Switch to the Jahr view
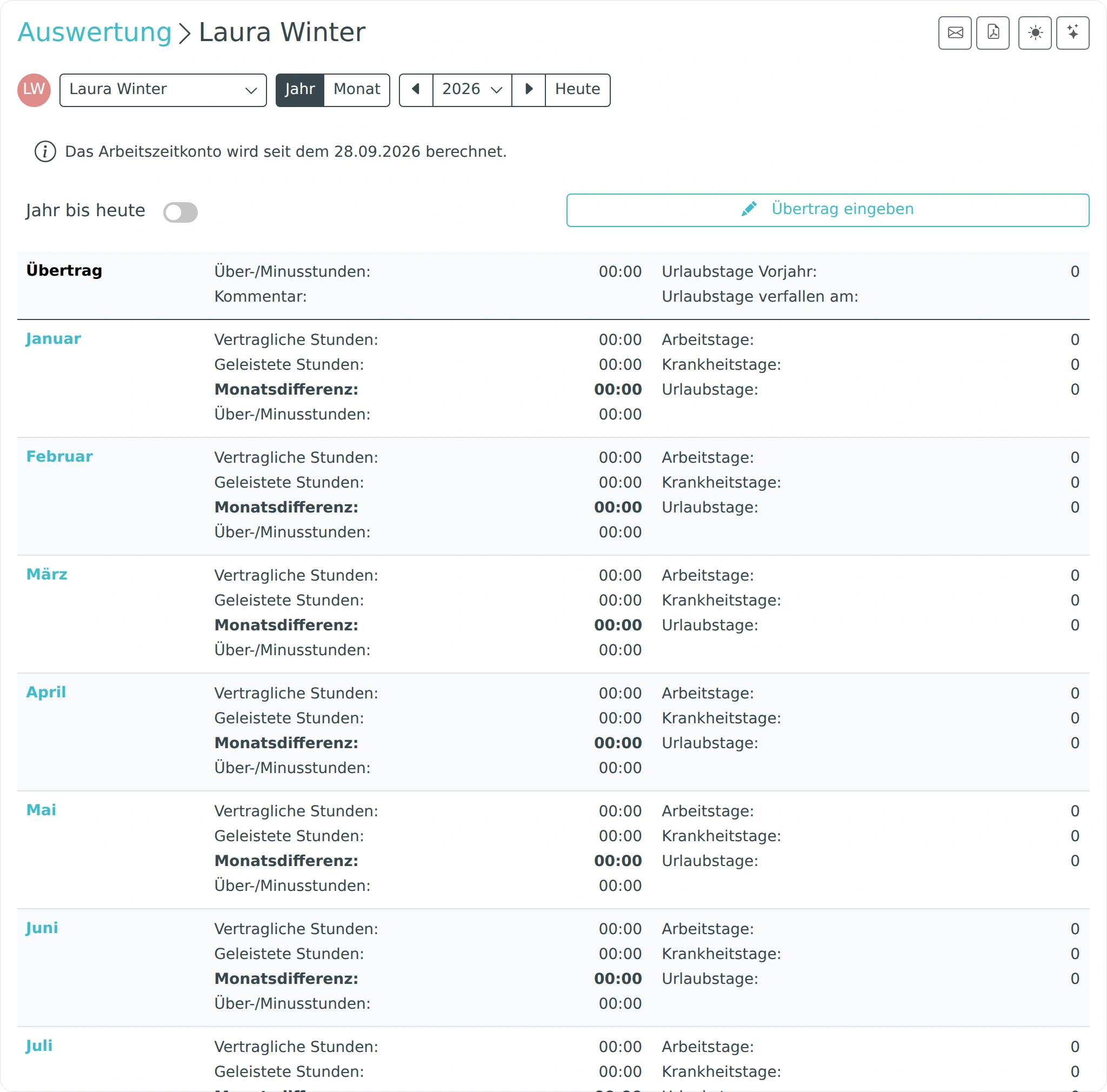 299,90
